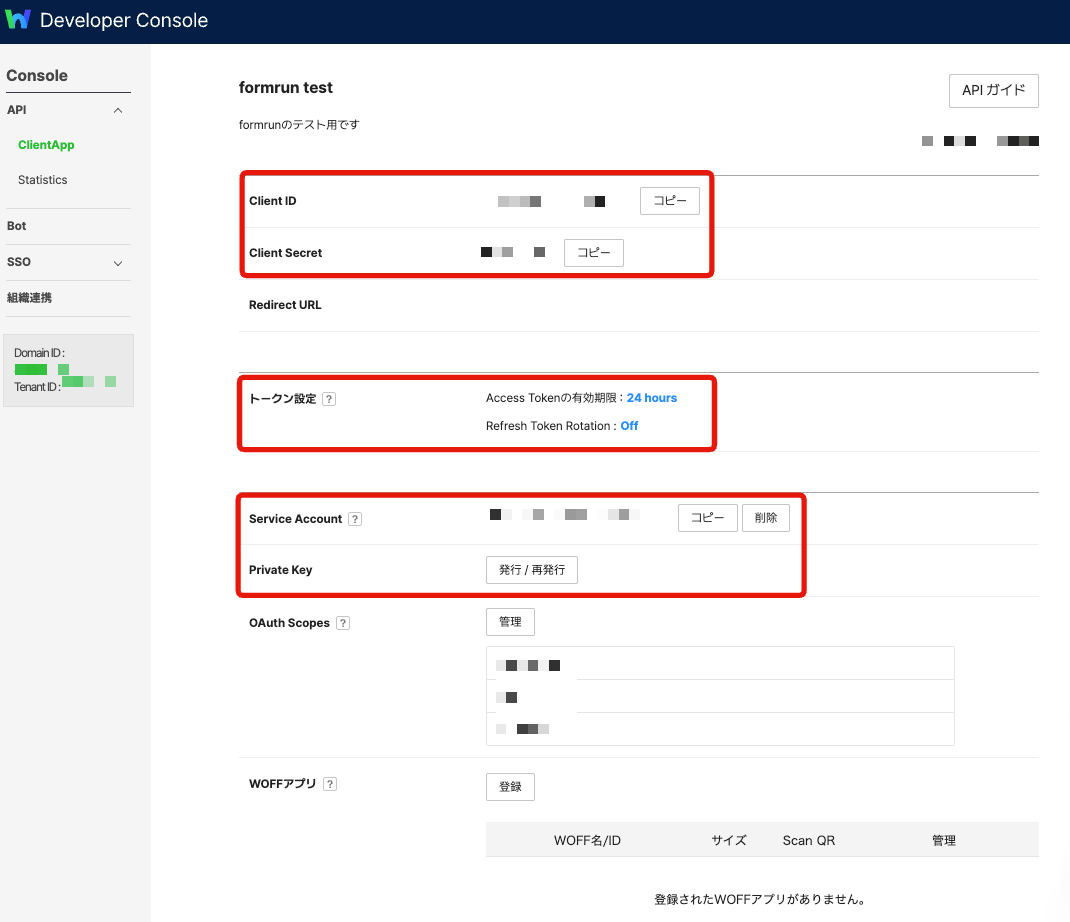Viewport: 1070px width, 922px height.
Task: Click 管理 button for OAuth Scopes
Action: click(x=510, y=622)
